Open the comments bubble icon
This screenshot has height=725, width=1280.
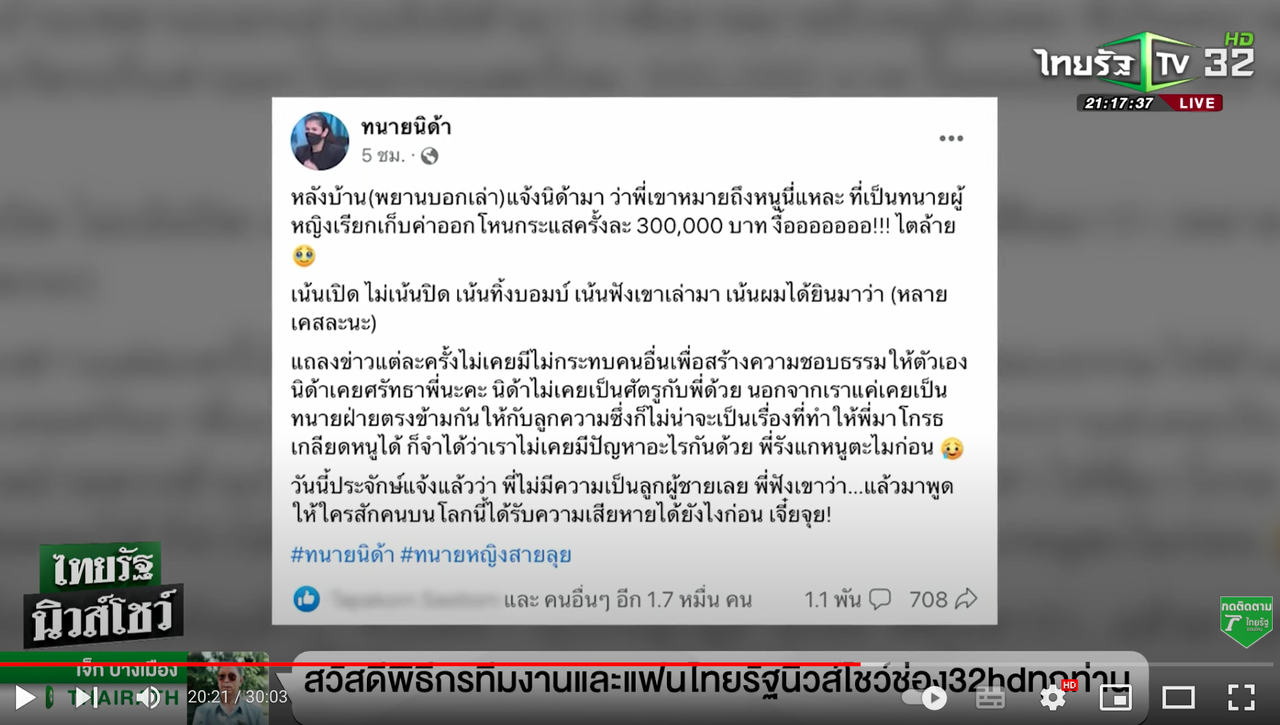[x=880, y=599]
